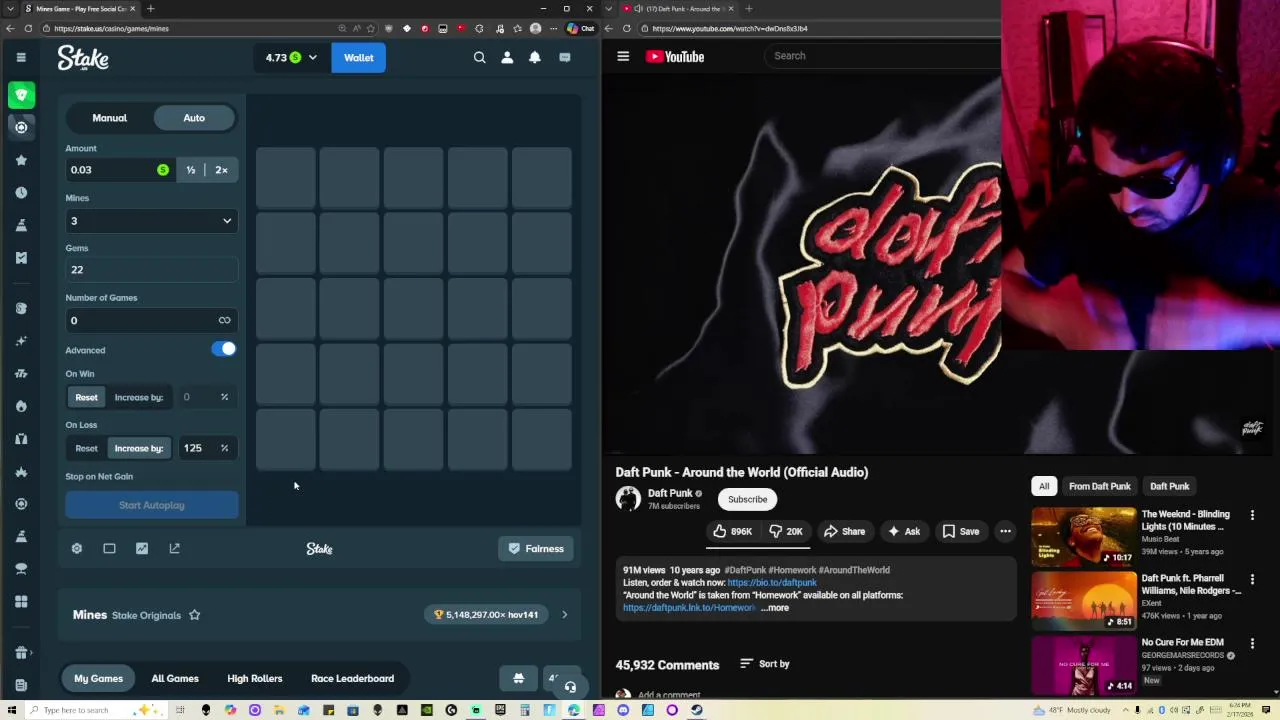Open support headset icon in Stake
The width and height of the screenshot is (1280, 720).
pyautogui.click(x=570, y=687)
